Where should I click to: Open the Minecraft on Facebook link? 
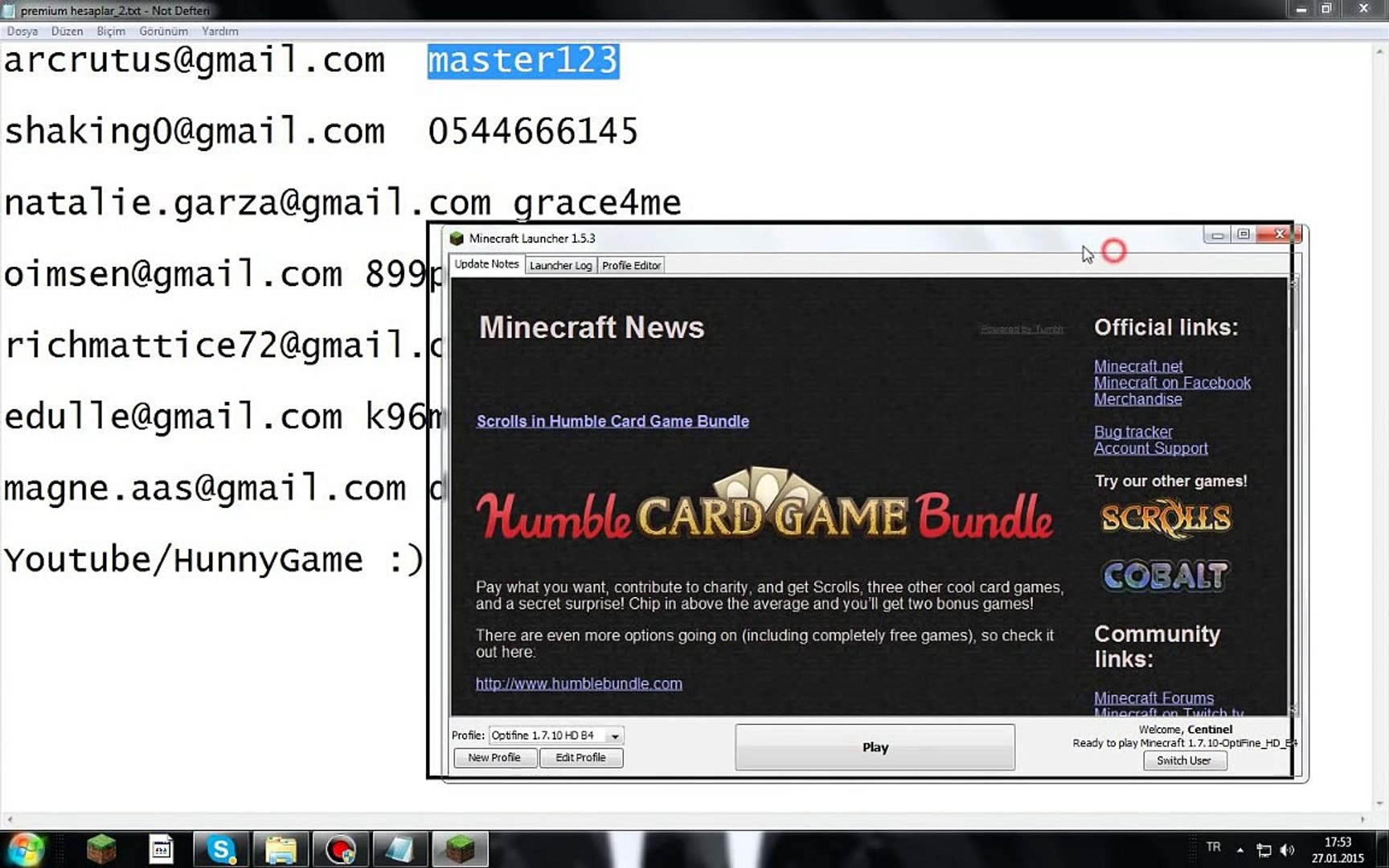click(1172, 383)
